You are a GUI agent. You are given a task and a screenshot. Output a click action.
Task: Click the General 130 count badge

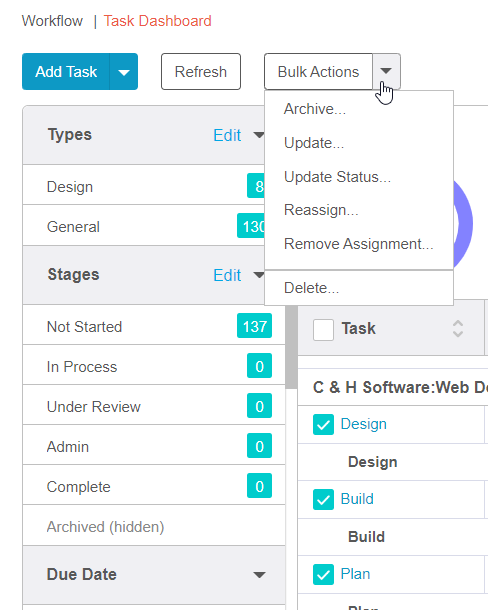click(x=251, y=226)
